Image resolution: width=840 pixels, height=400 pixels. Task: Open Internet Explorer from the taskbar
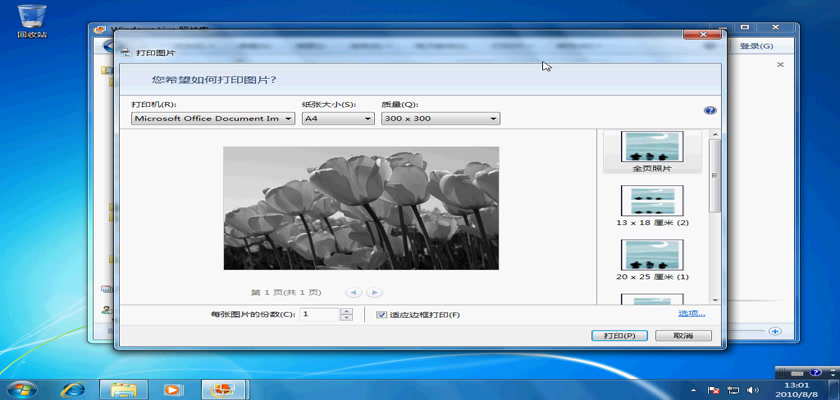click(73, 388)
